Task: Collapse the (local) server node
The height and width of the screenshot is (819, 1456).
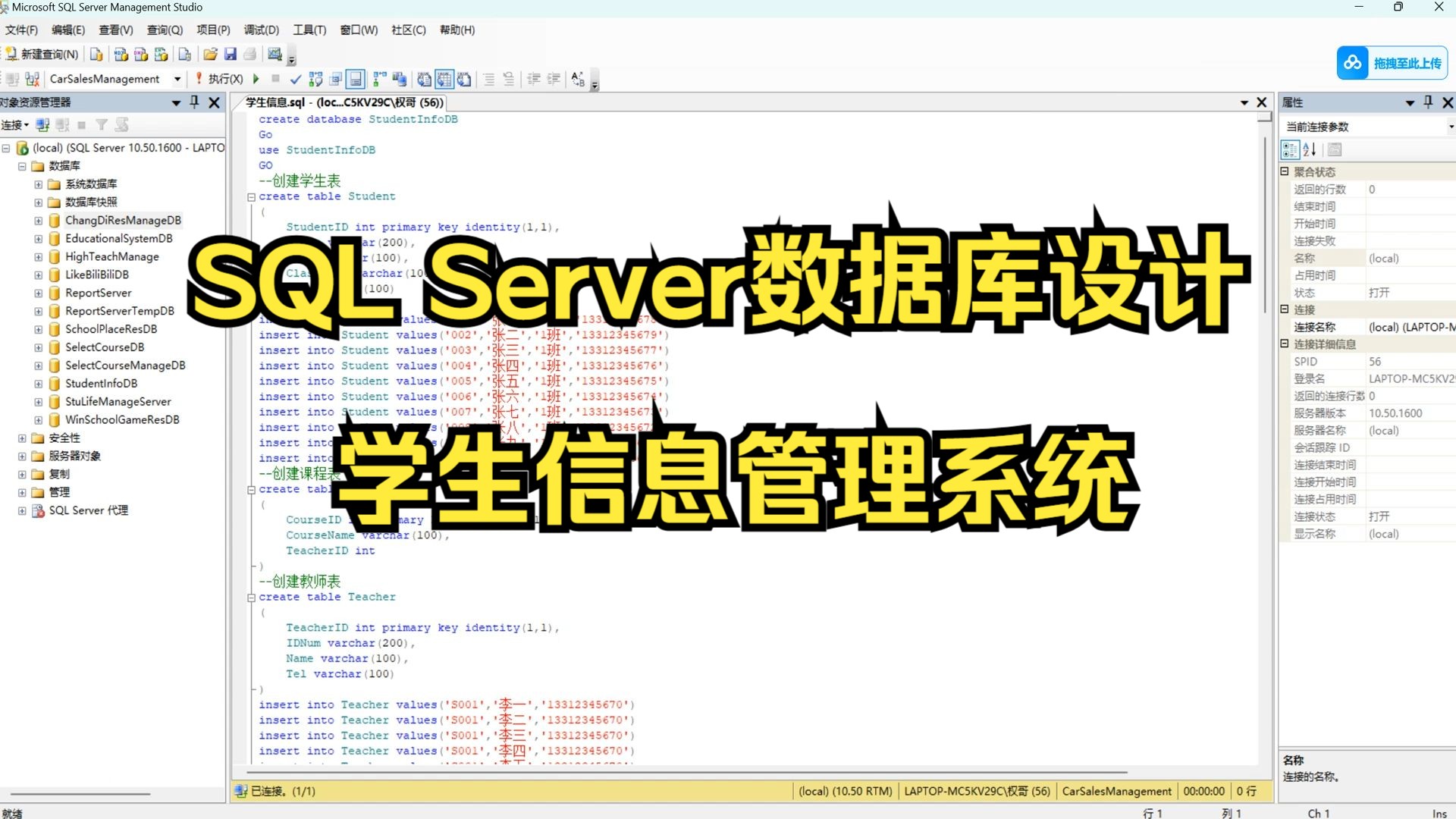Action: [x=6, y=148]
